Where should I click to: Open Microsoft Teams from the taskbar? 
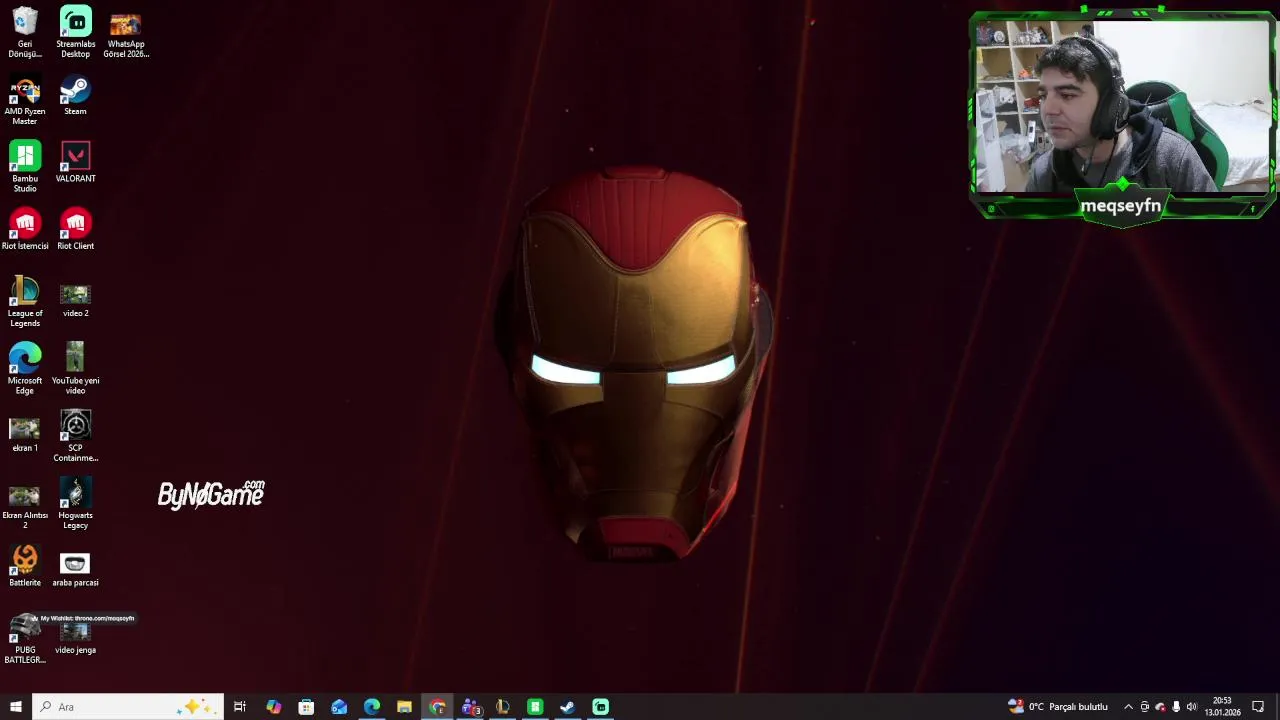point(470,707)
